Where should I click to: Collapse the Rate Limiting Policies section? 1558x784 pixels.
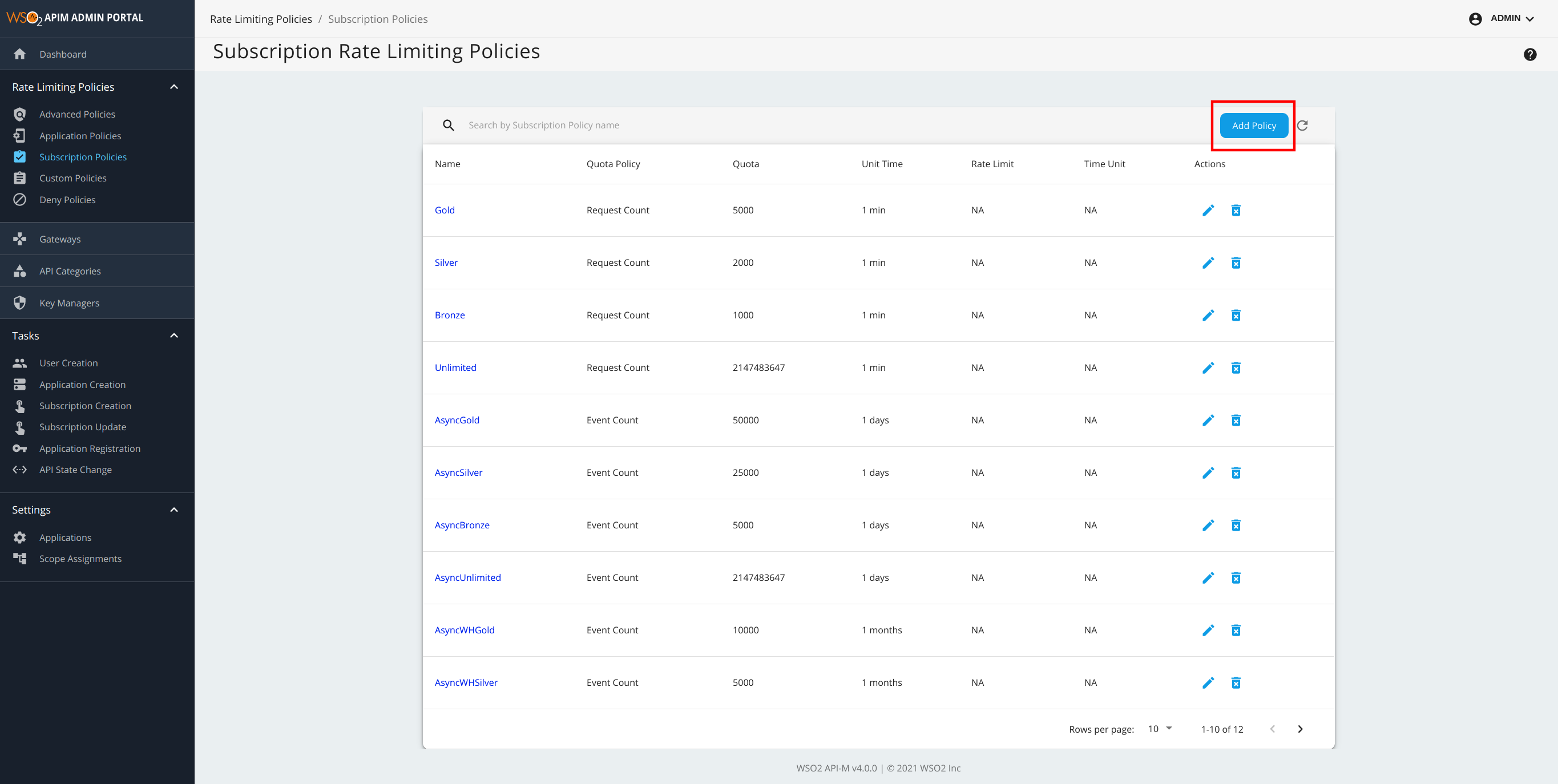pyautogui.click(x=174, y=87)
